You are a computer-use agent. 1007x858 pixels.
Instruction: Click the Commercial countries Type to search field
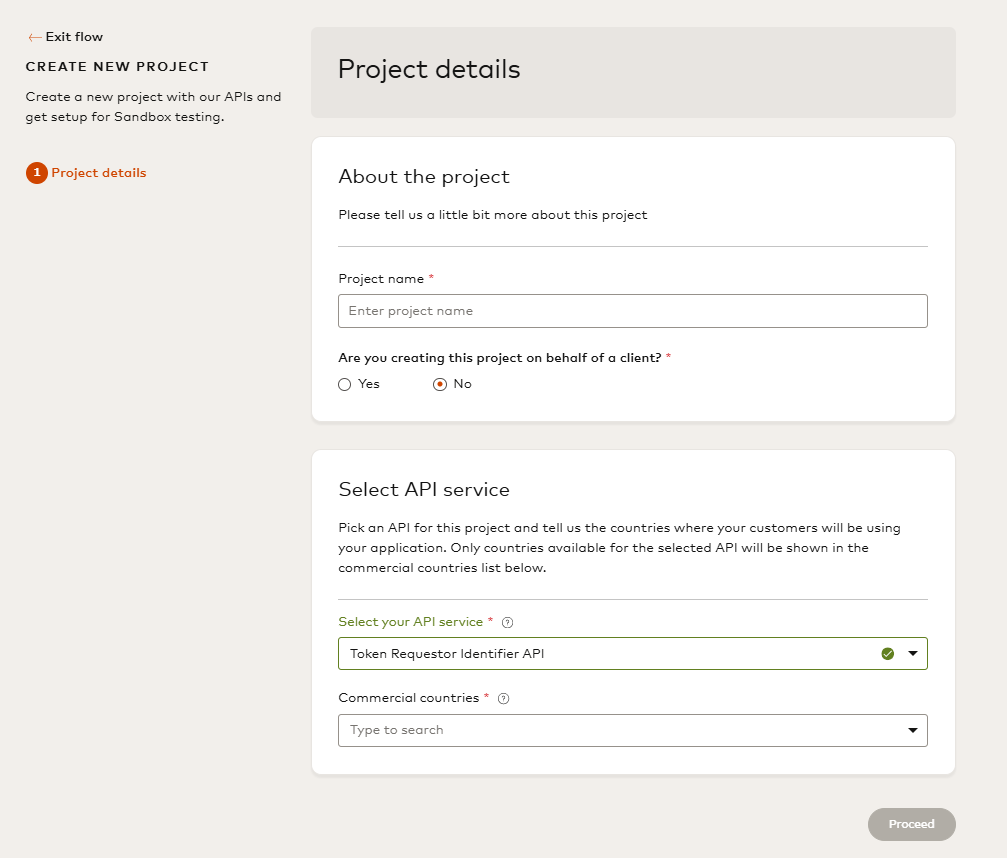[x=610, y=730]
